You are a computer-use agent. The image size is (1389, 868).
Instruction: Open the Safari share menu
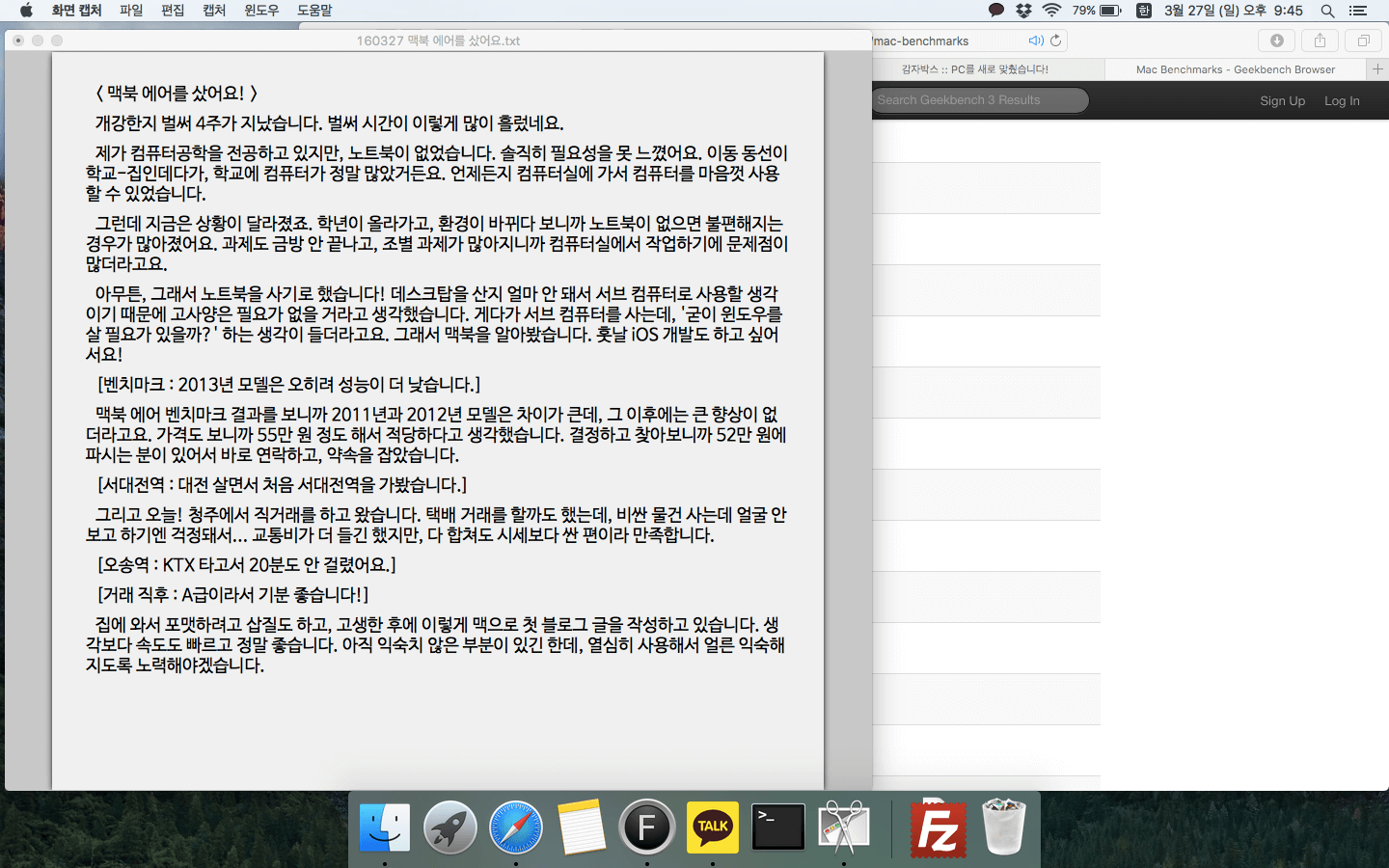1320,41
